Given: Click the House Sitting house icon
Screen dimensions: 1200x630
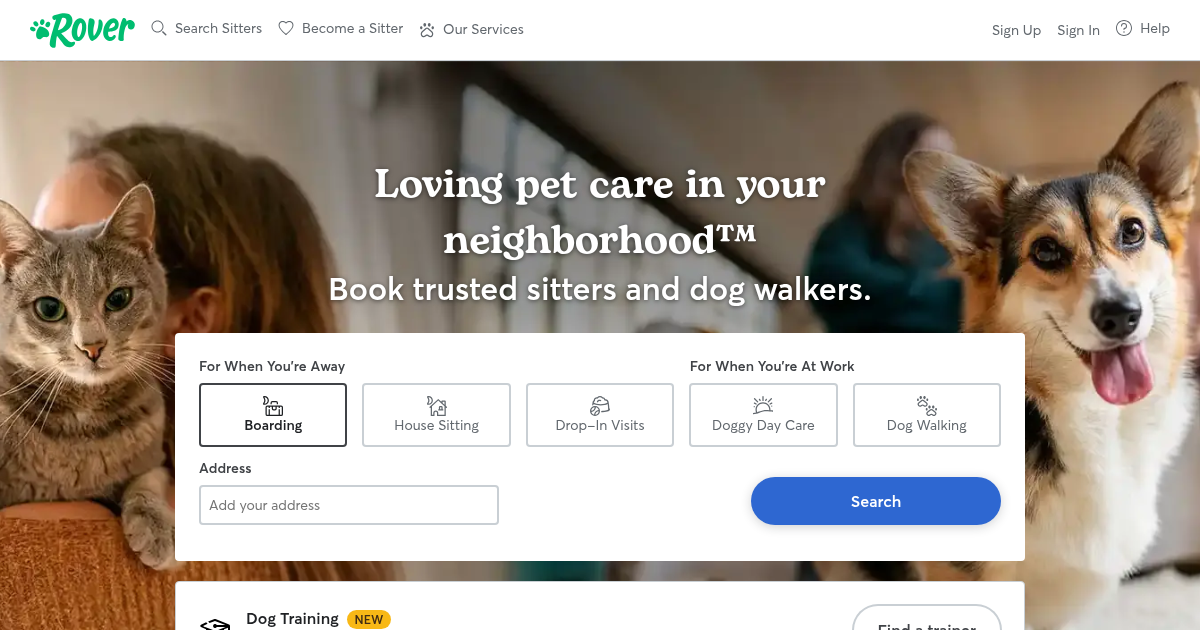Looking at the screenshot, I should click(x=437, y=405).
